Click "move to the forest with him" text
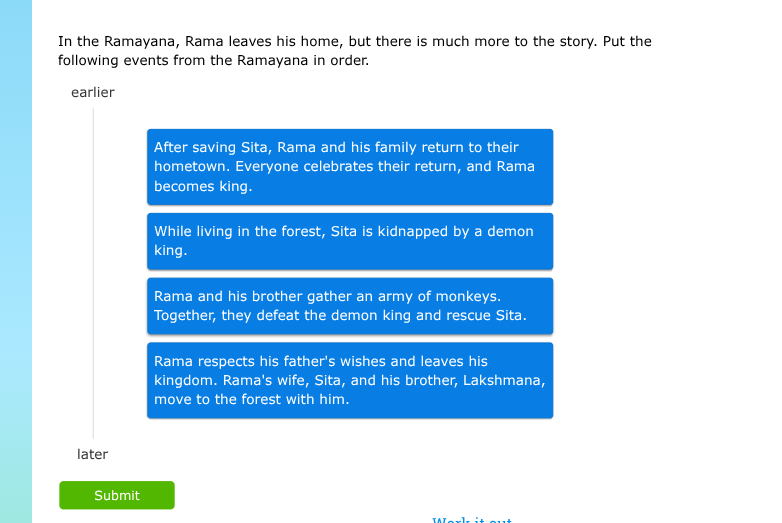 pyautogui.click(x=251, y=399)
